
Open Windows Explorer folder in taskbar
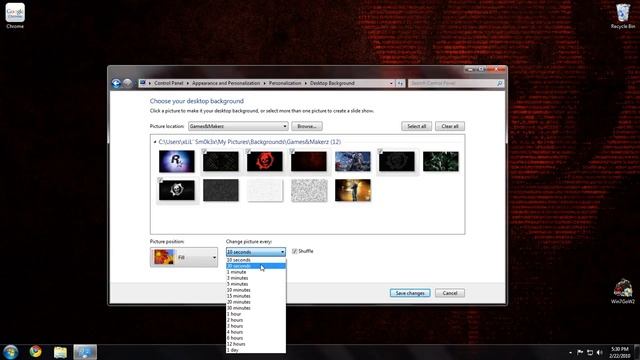60,352
